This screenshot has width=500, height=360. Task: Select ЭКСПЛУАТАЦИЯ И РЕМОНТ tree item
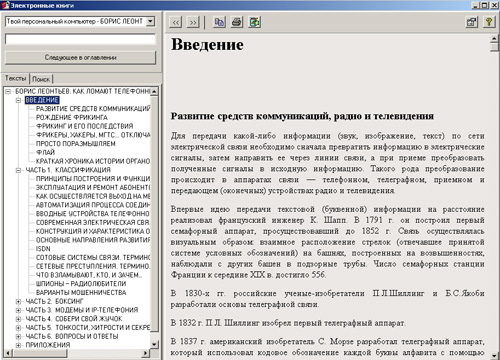[93, 187]
